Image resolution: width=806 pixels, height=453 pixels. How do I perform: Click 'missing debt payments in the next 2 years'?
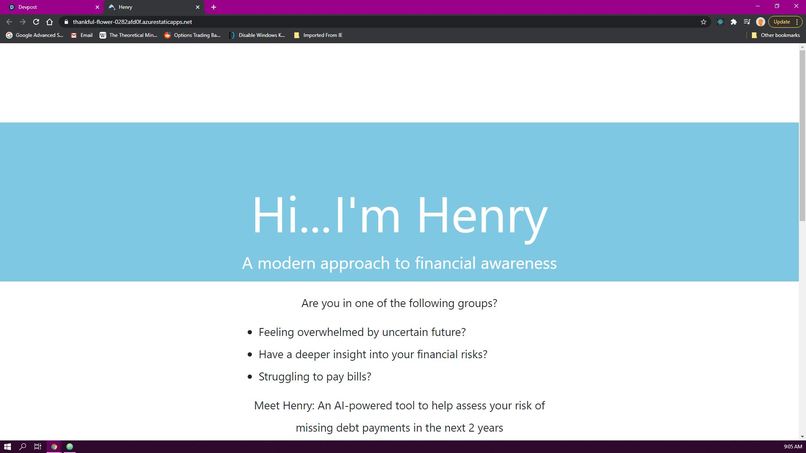click(399, 428)
